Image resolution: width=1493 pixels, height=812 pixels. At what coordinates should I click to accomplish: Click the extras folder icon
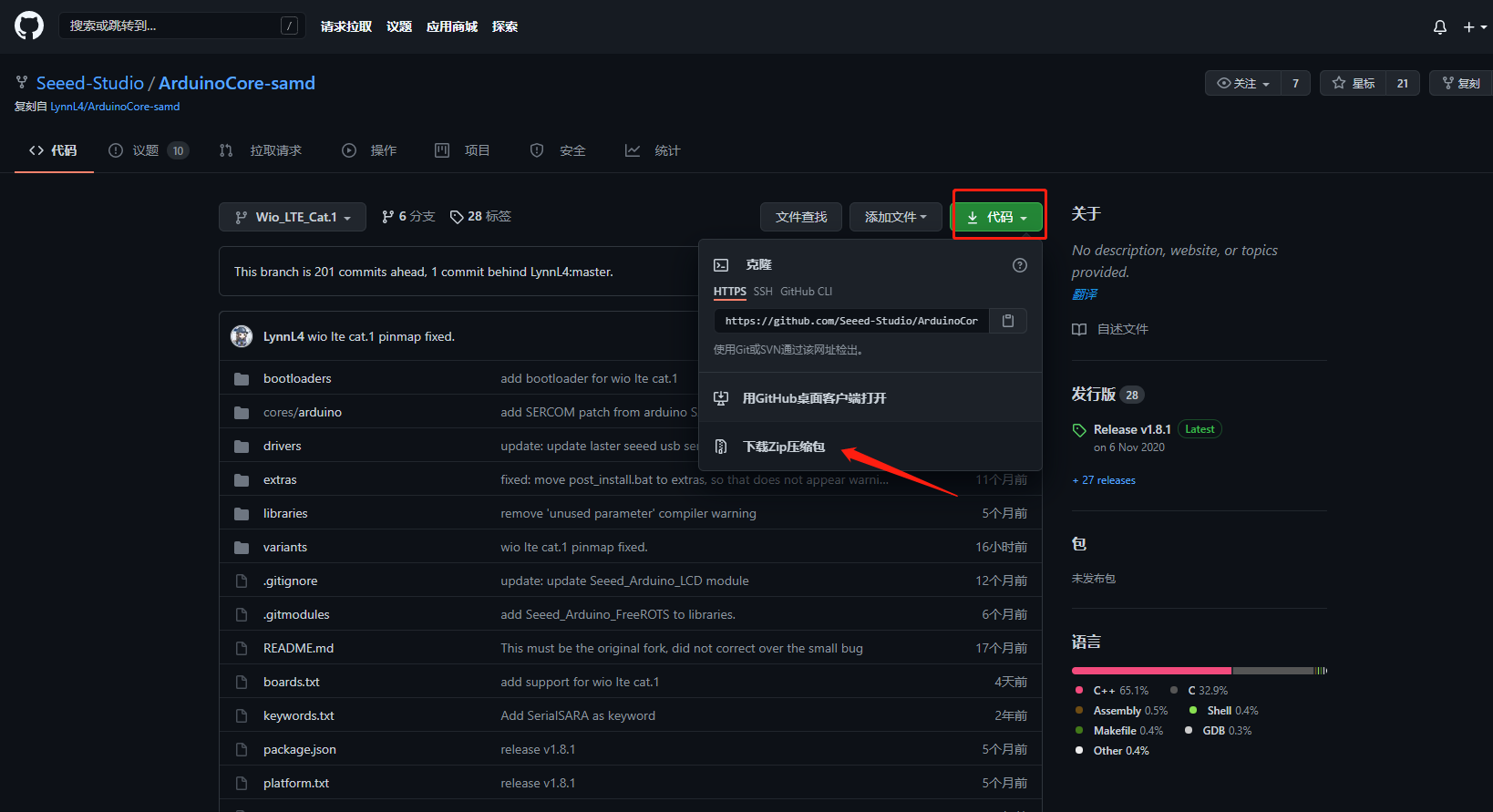[242, 480]
